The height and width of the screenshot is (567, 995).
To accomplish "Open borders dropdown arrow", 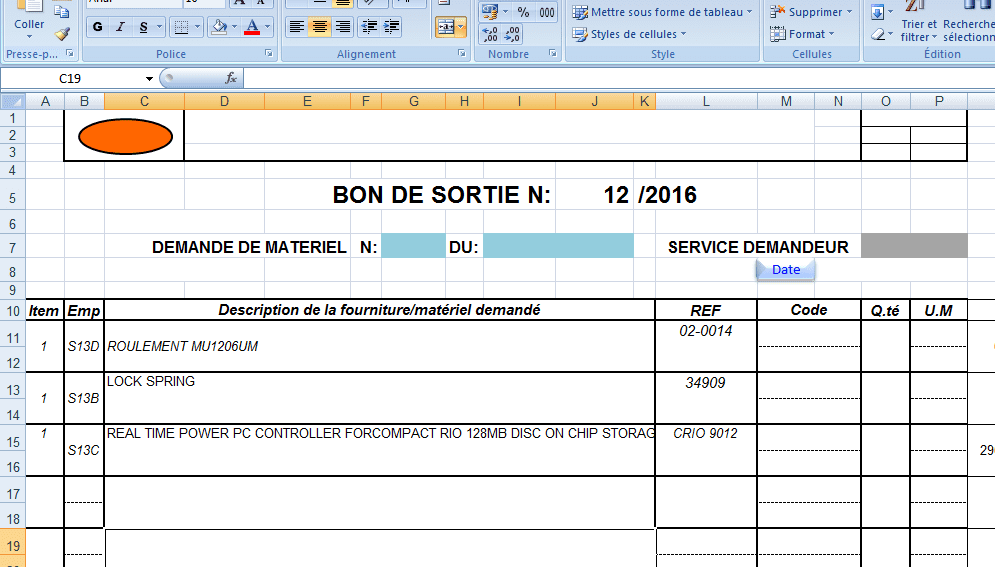I will 197,27.
